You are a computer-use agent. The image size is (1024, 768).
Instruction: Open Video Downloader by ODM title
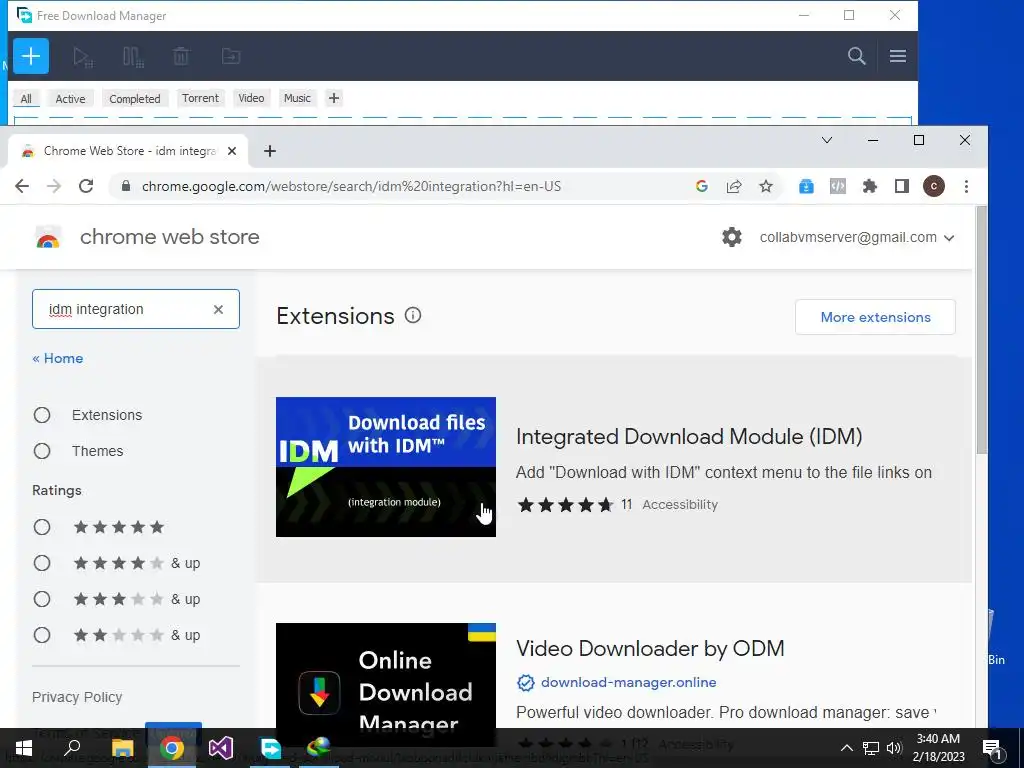pos(650,648)
